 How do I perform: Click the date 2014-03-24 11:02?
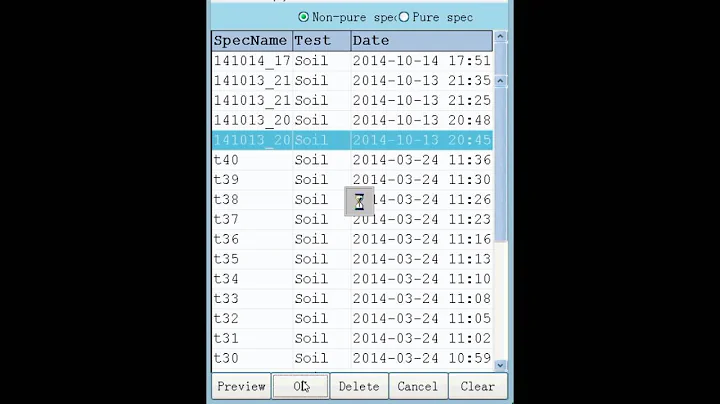(x=422, y=338)
